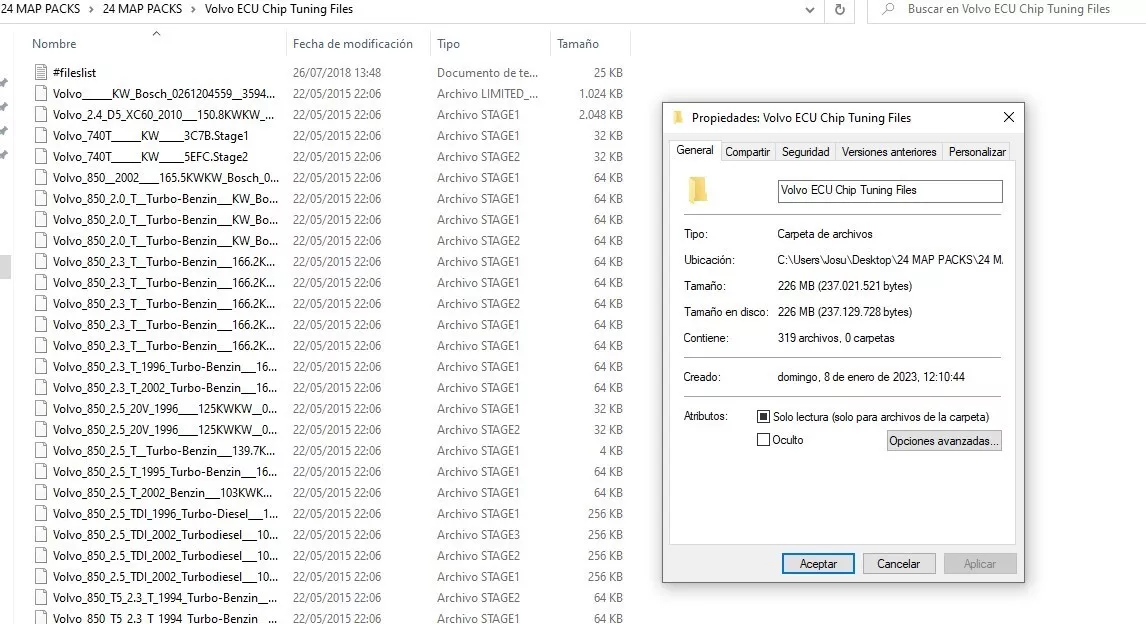Viewport: 1146px width, 624px height.
Task: Click the Ubicación path C:\Users\Josu\Desktop
Action: 890,260
